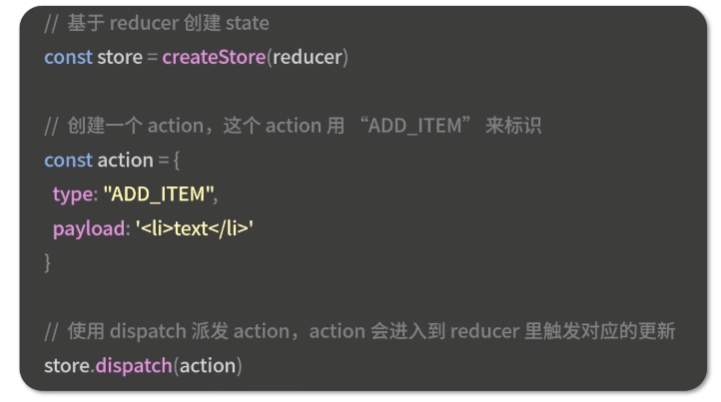The height and width of the screenshot is (402, 721).
Task: Click the word dispatch in the last comment
Action: (x=148, y=331)
